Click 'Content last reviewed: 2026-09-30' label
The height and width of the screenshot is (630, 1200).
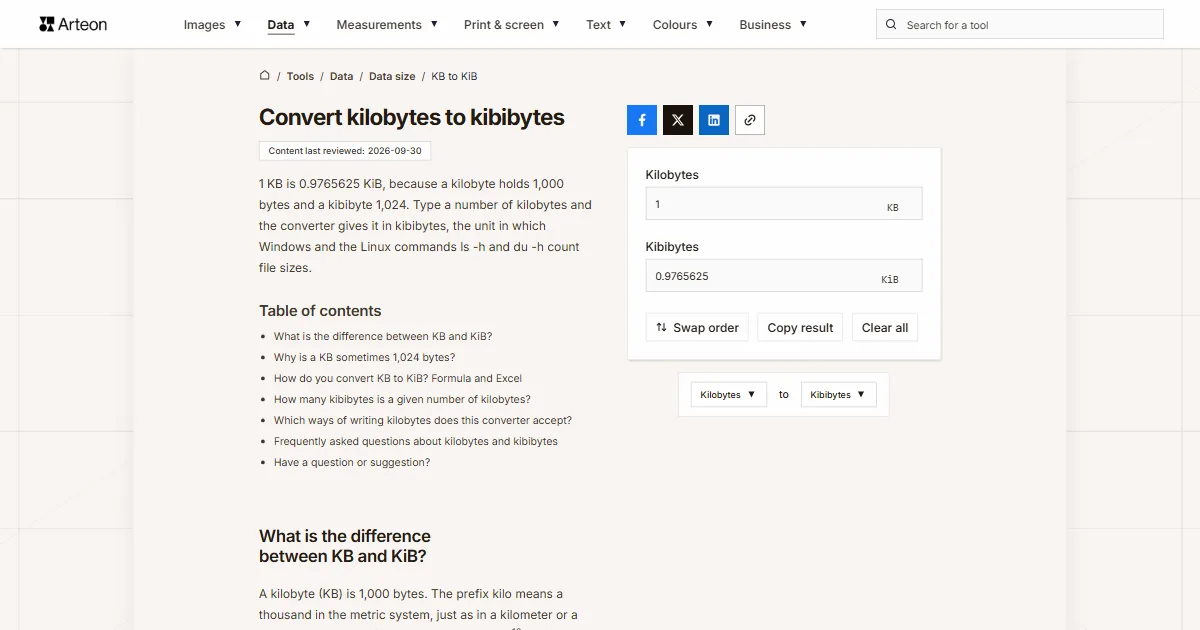point(345,151)
